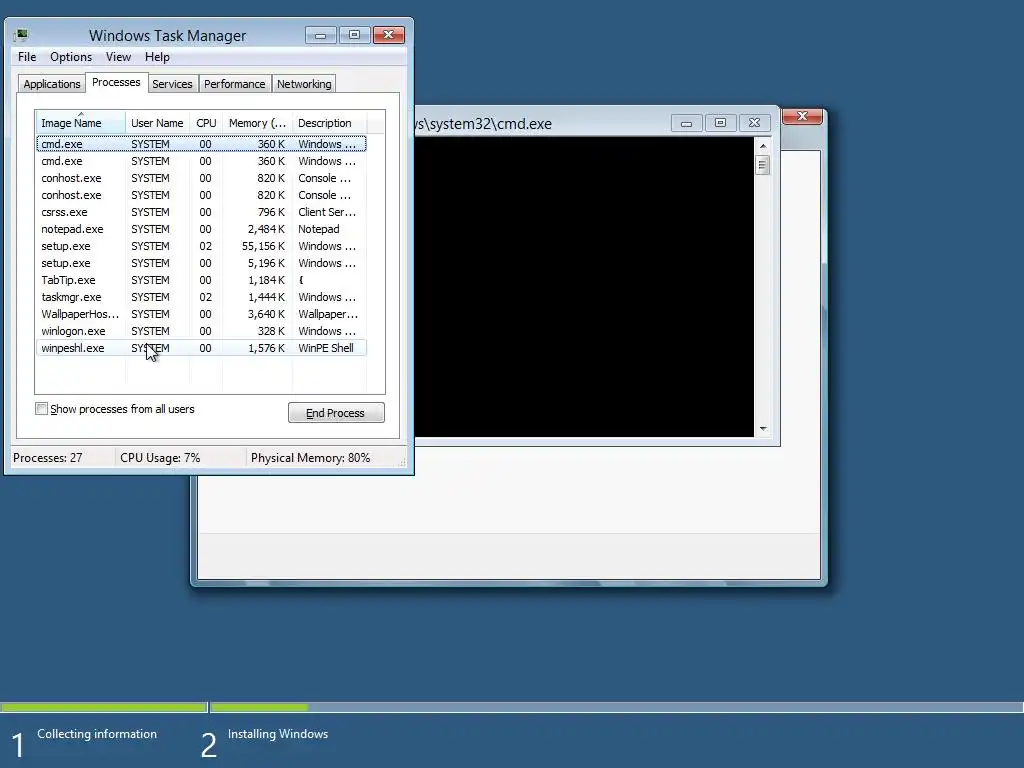The height and width of the screenshot is (768, 1024).
Task: Sort by User Name column header
Action: (157, 123)
